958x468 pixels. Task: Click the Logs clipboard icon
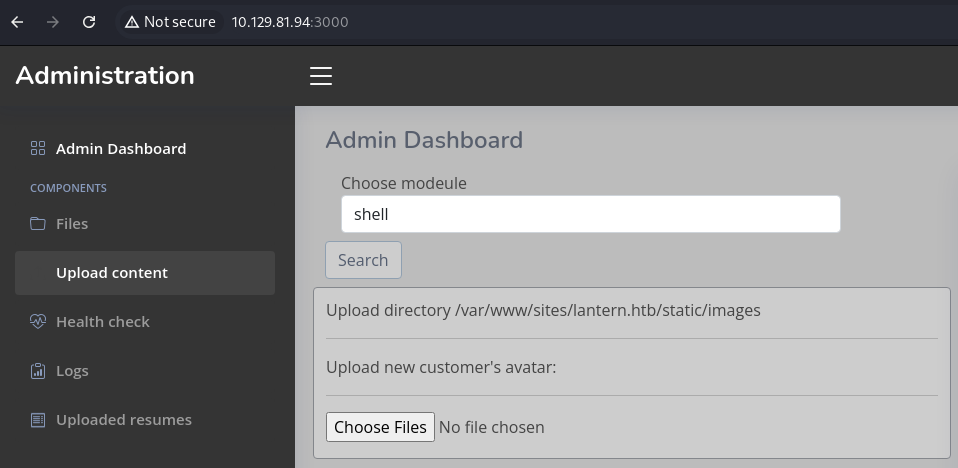38,371
